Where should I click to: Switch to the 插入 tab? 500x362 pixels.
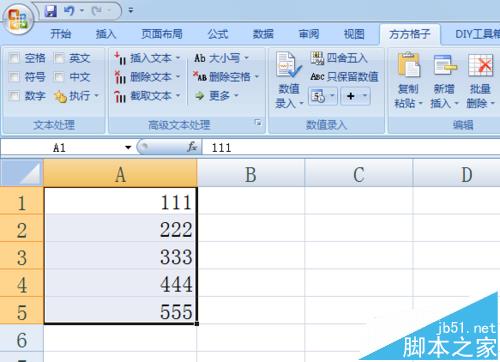pos(106,34)
